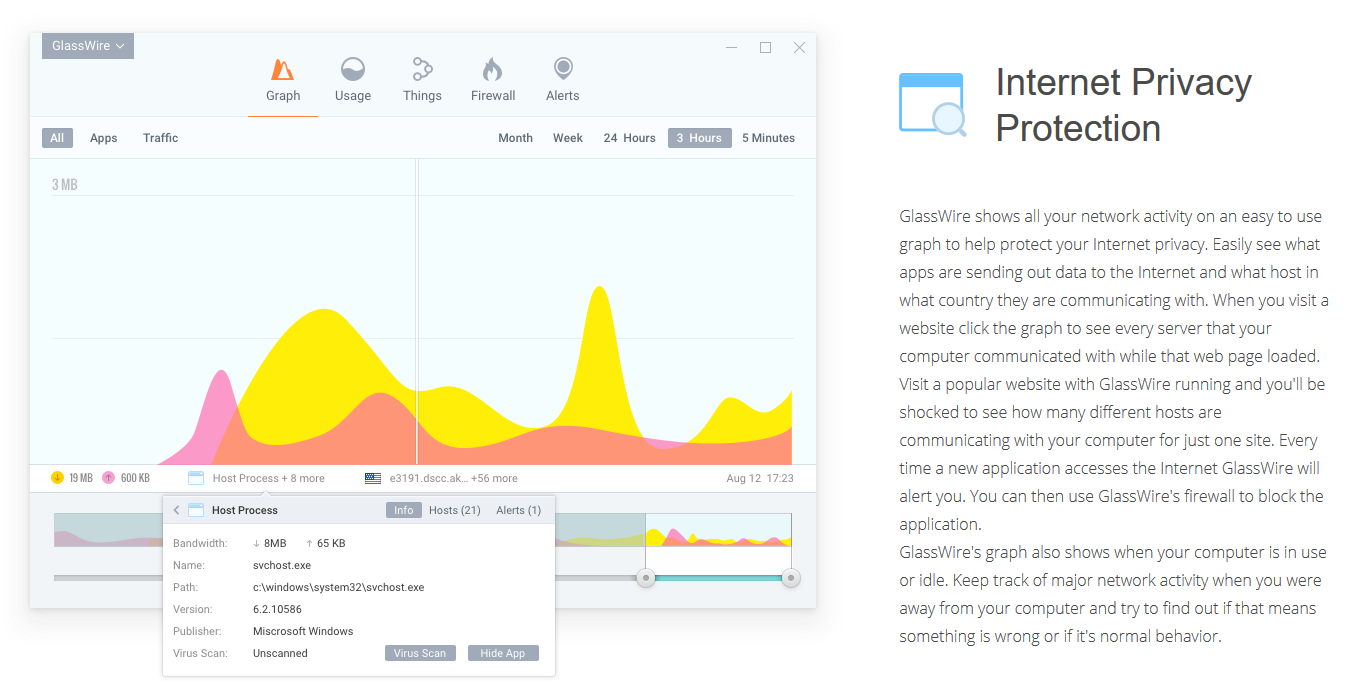The width and height of the screenshot is (1363, 693).
Task: Open the Hosts (21) tab
Action: [455, 510]
